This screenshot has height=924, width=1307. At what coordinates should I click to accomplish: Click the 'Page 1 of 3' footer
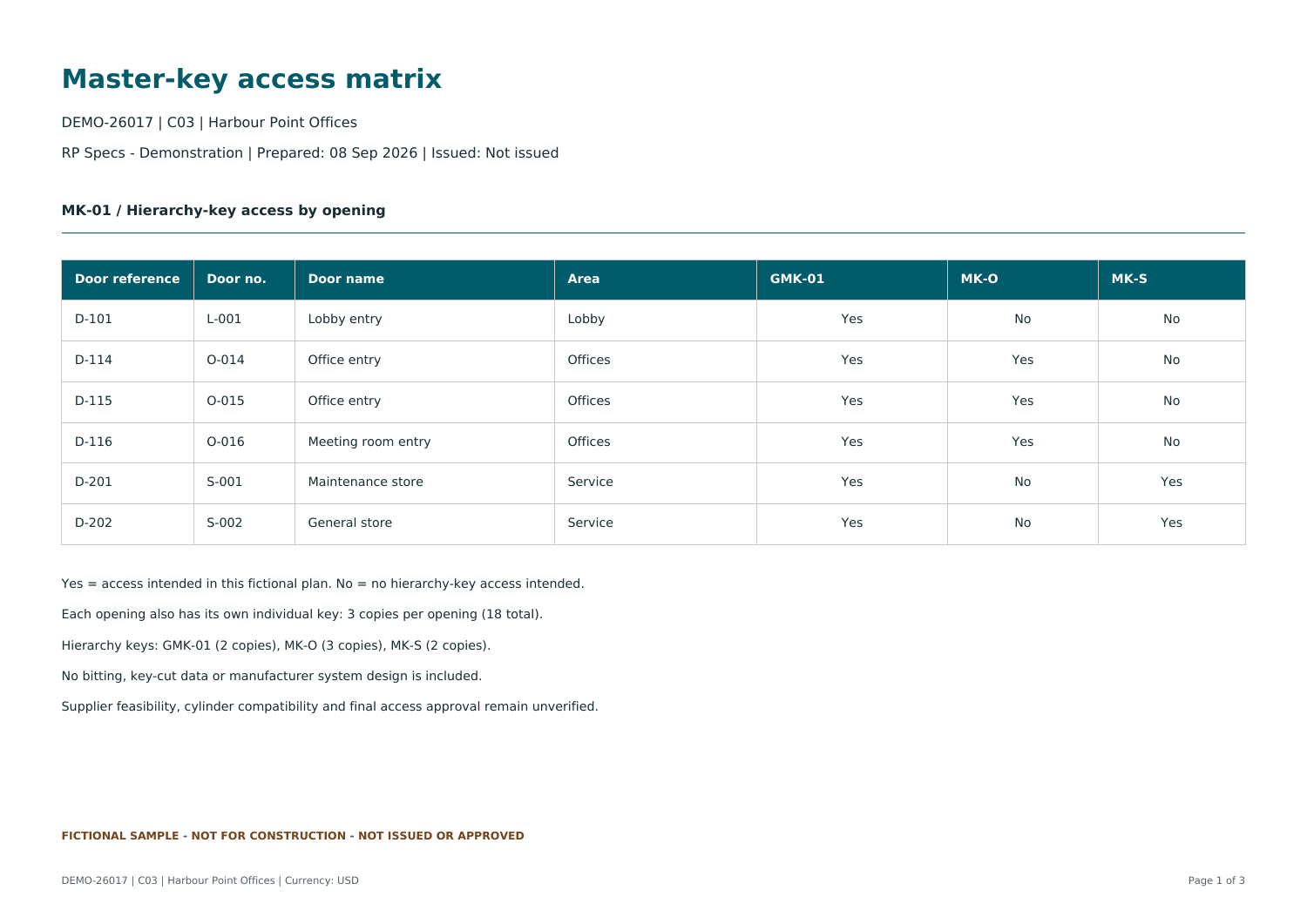(1216, 880)
